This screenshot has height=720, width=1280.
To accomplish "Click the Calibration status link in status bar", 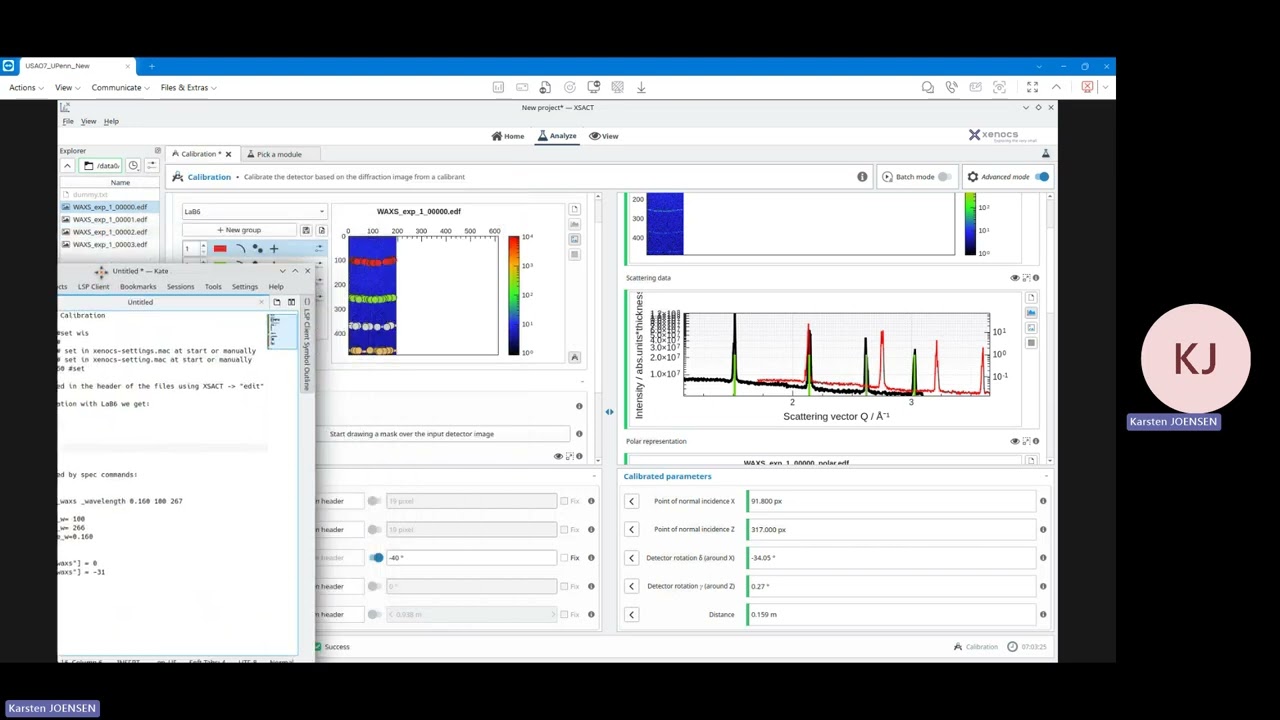I will 975,647.
